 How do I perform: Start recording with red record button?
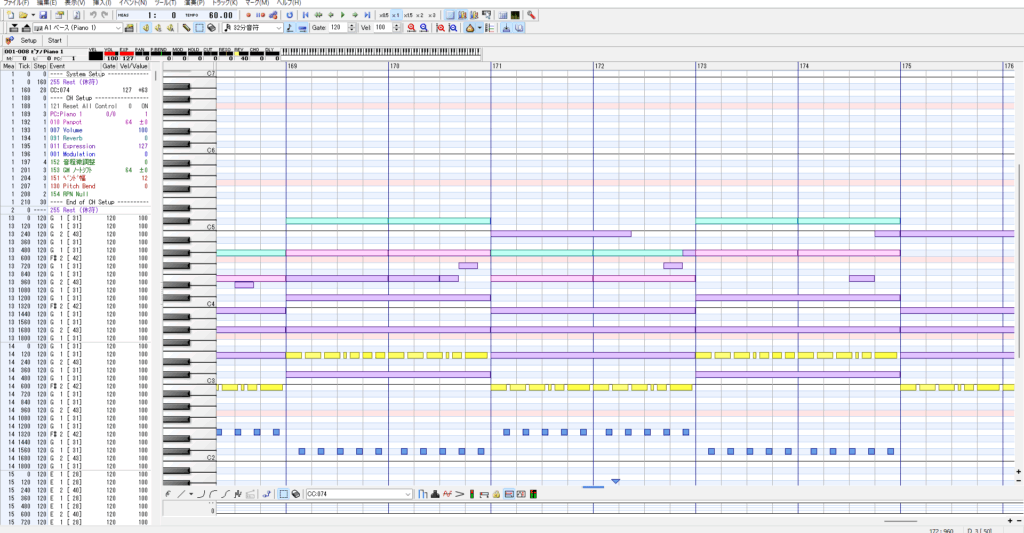tap(248, 15)
